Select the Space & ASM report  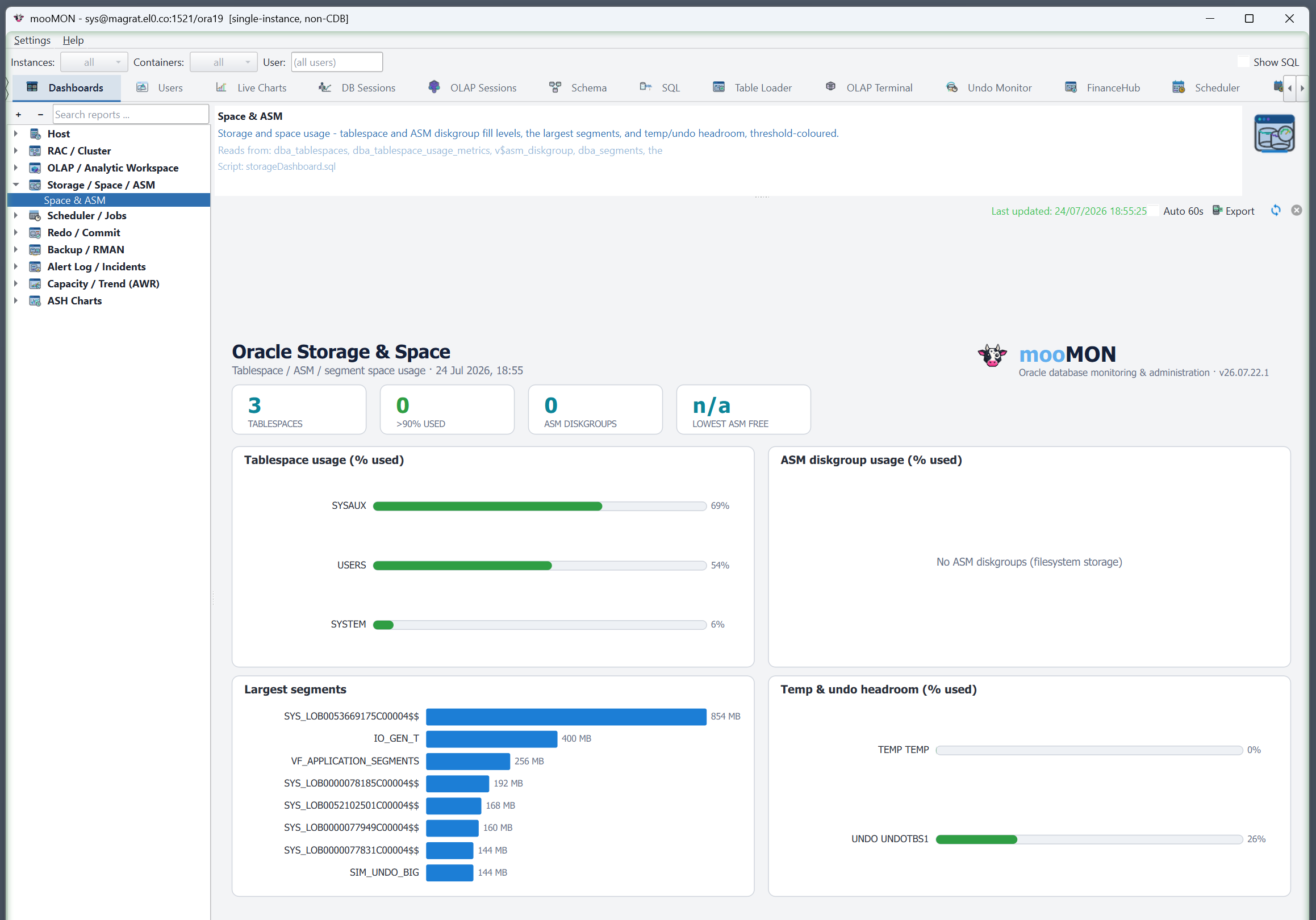pyautogui.click(x=109, y=200)
